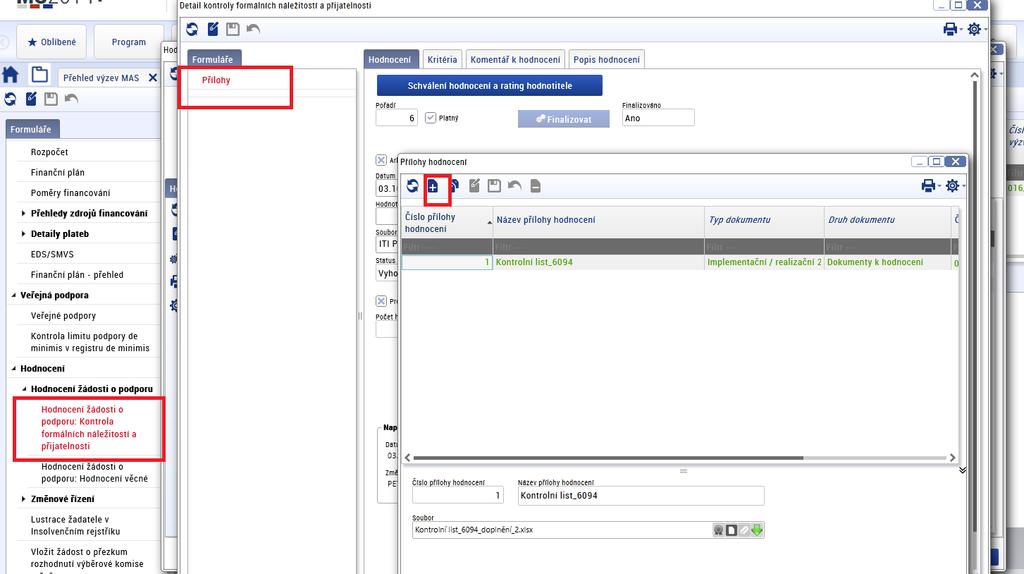Image resolution: width=1024 pixels, height=574 pixels.
Task: Select Formuláře tab in Detail kontroly window
Action: [x=213, y=59]
